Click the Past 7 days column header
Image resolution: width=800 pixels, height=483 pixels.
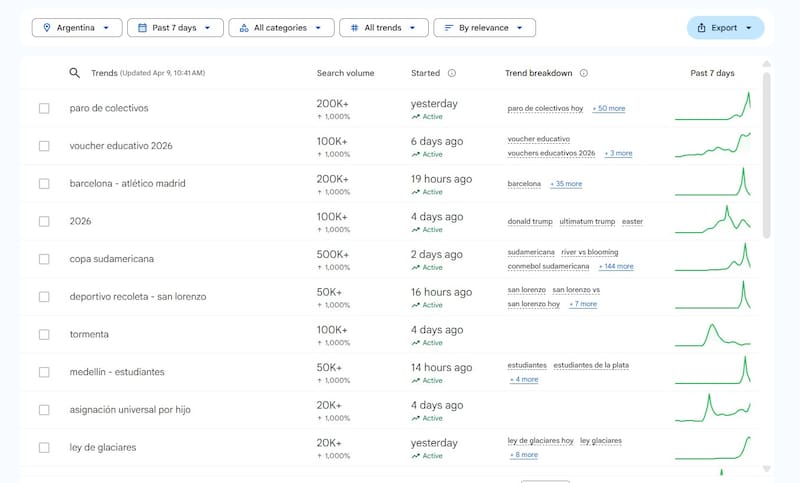point(712,73)
